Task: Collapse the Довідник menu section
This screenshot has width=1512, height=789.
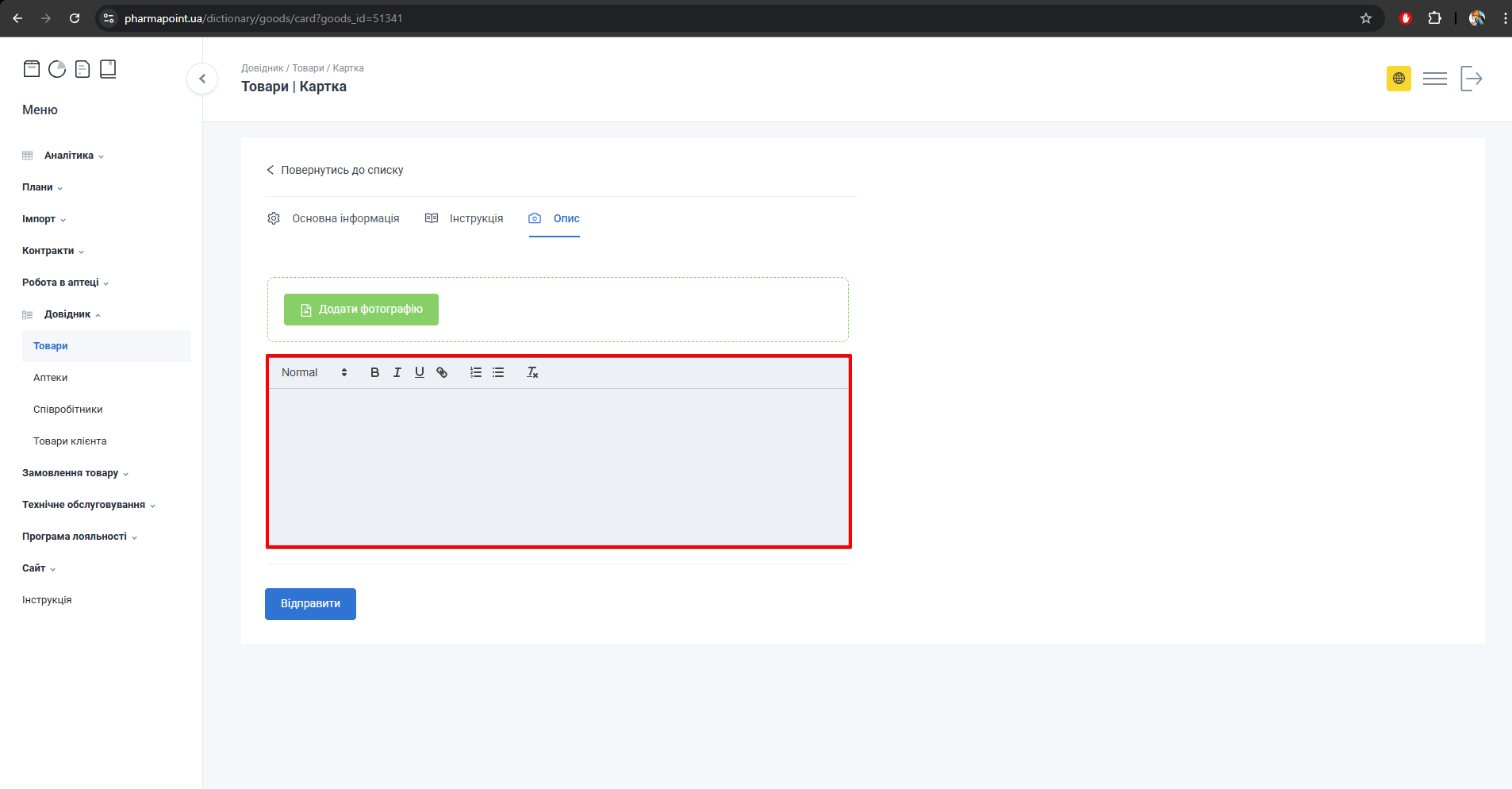Action: 67,314
